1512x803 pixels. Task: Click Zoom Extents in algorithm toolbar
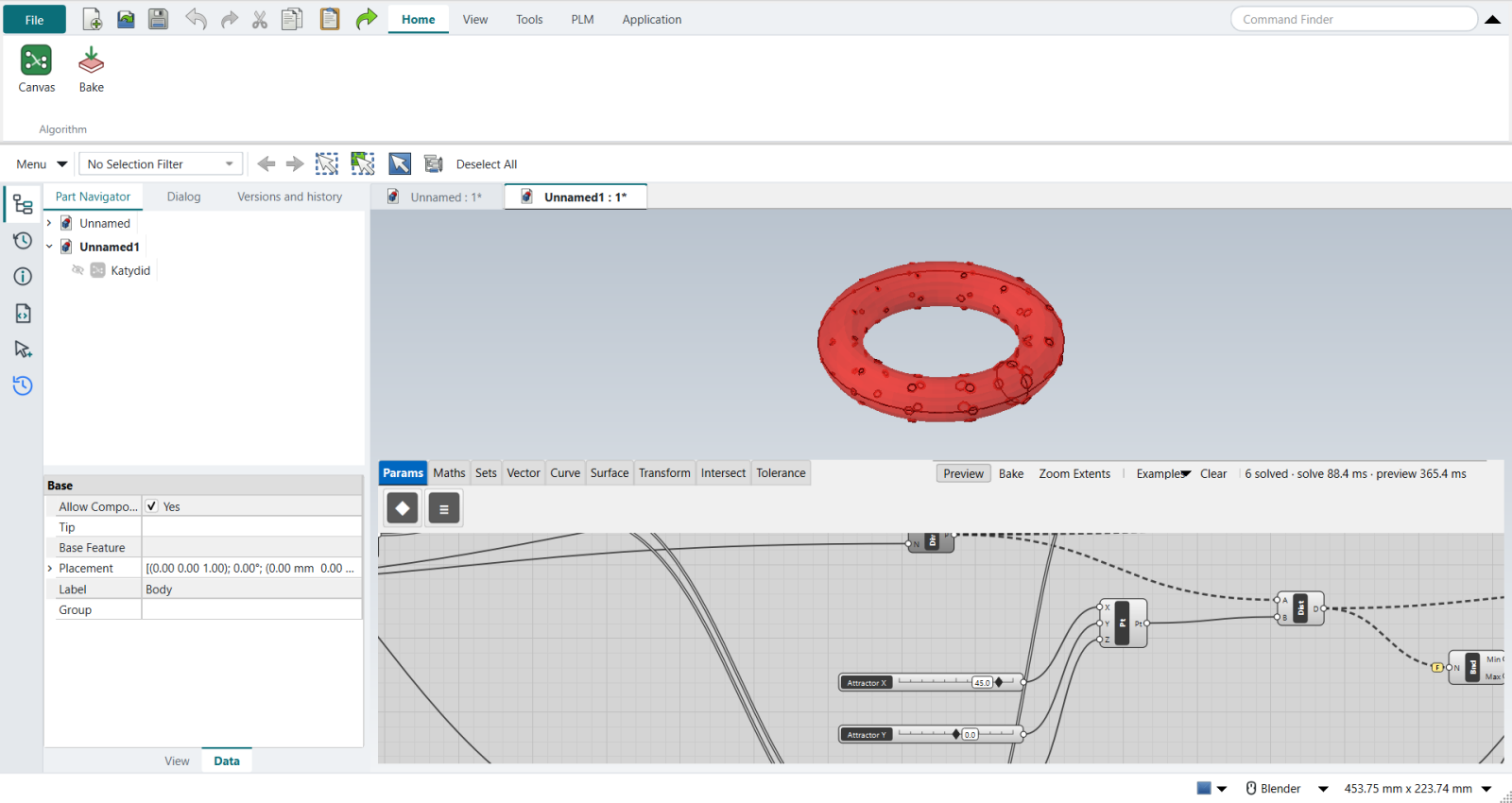(1074, 473)
